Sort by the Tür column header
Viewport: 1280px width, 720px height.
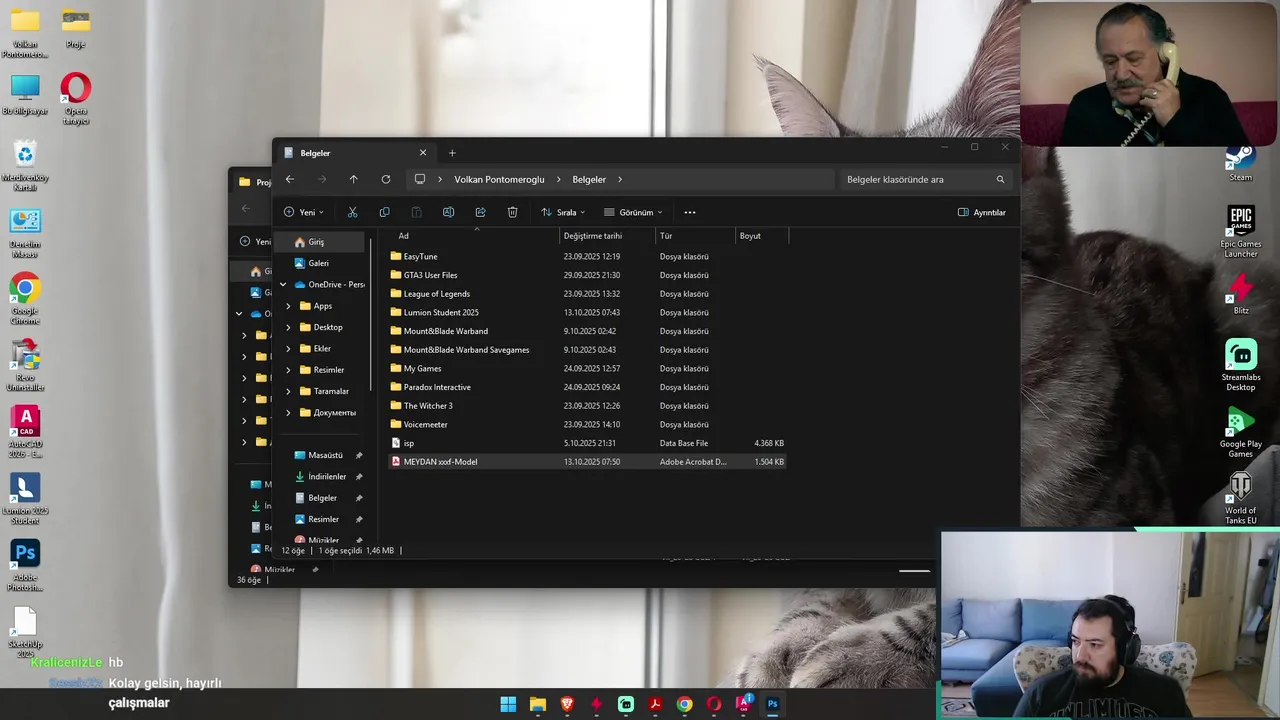(x=695, y=236)
